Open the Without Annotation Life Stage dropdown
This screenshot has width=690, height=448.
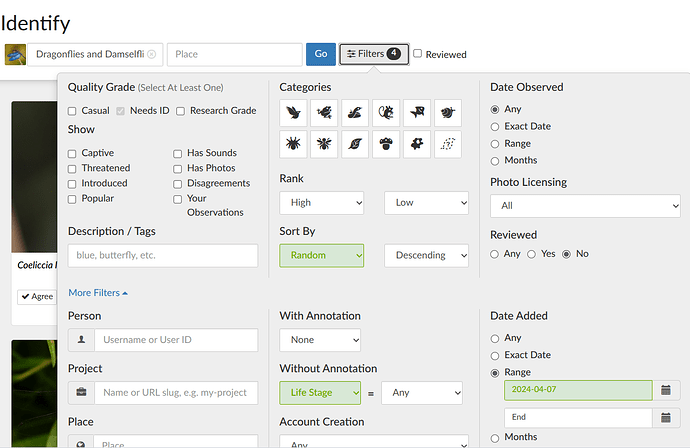320,393
